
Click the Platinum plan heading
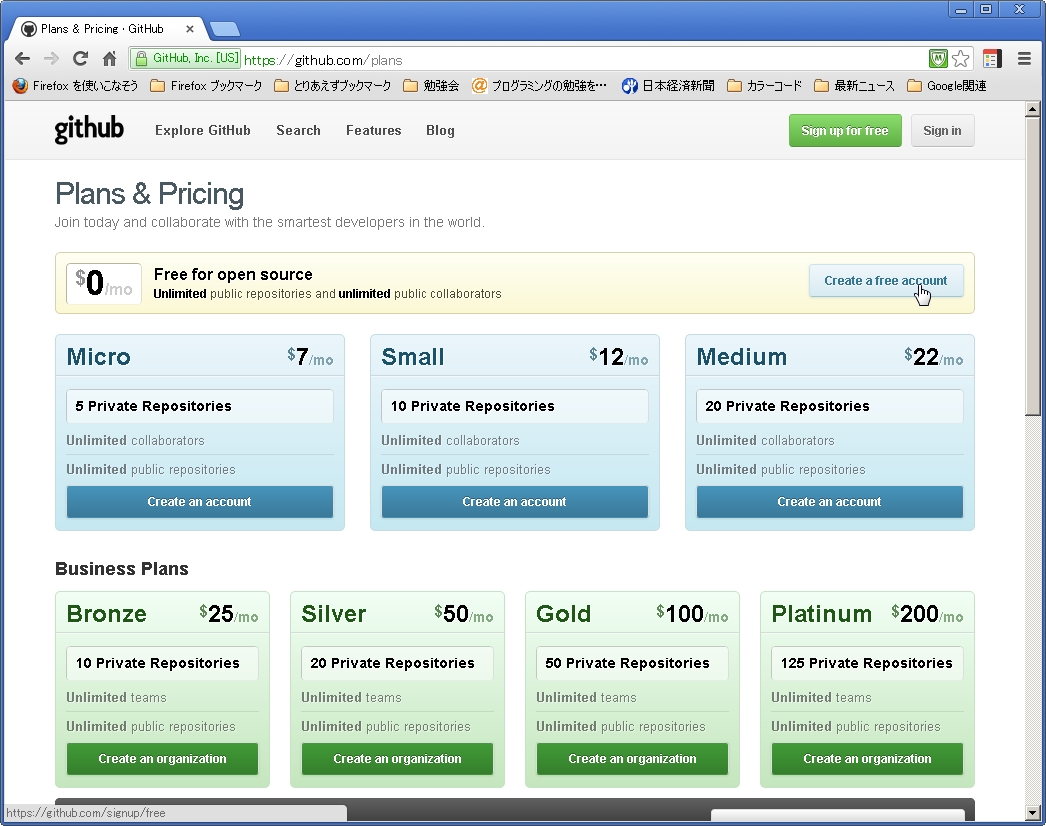822,614
